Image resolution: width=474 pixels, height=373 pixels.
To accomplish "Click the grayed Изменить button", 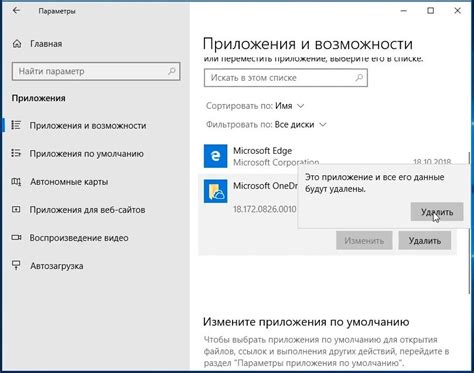I will coord(364,241).
